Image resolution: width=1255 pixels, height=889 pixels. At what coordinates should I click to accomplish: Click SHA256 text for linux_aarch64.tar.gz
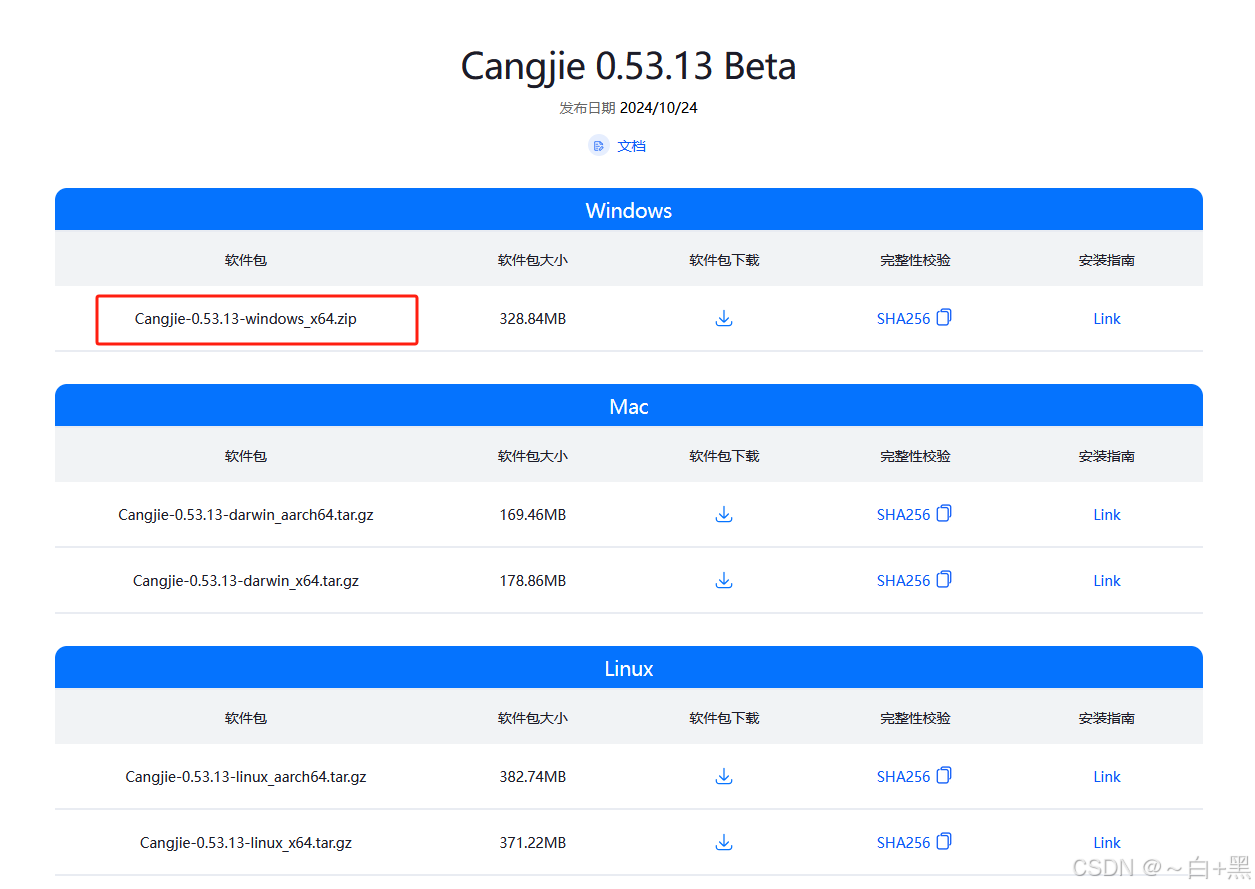(x=903, y=777)
